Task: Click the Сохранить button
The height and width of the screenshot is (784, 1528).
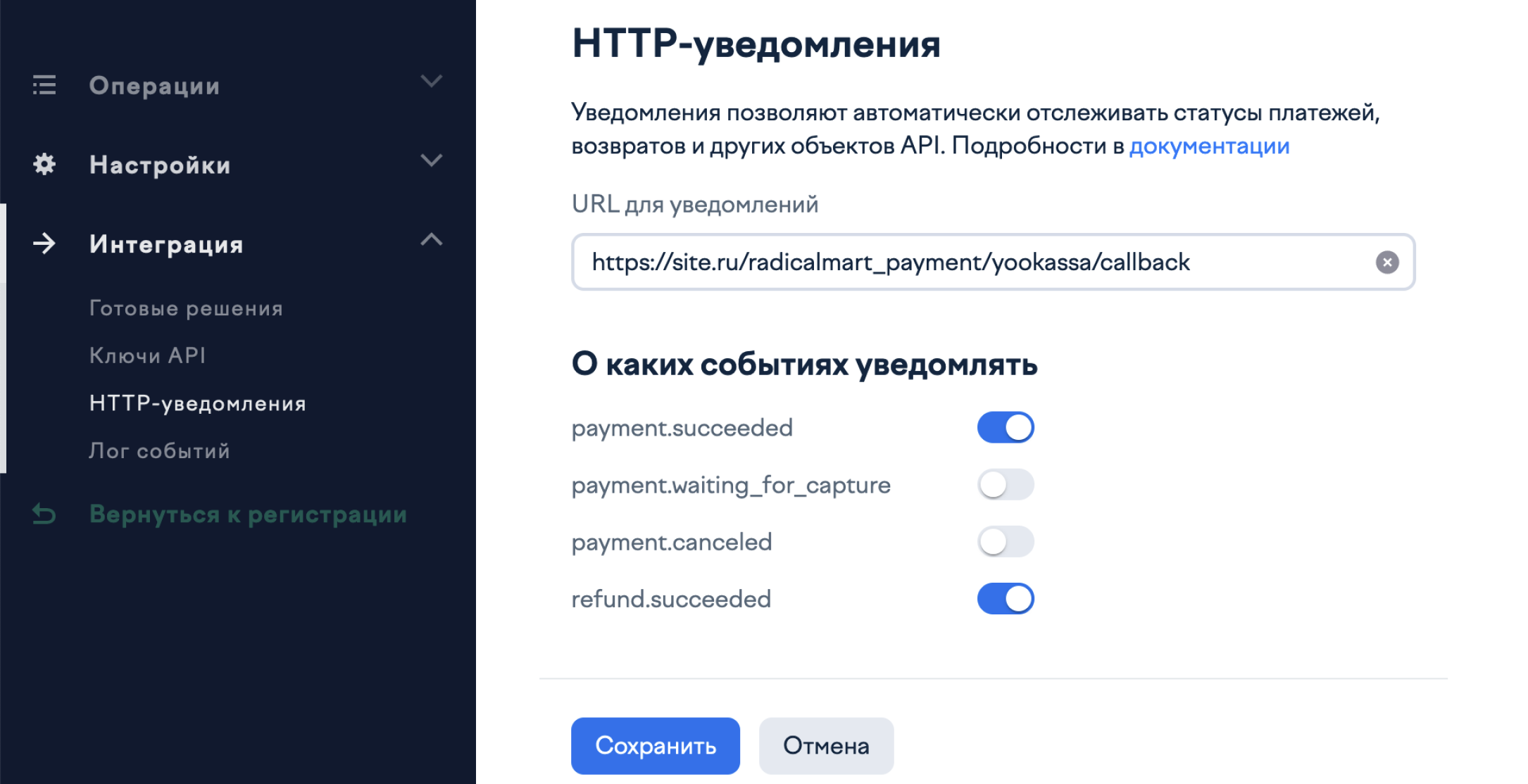Action: pos(655,746)
